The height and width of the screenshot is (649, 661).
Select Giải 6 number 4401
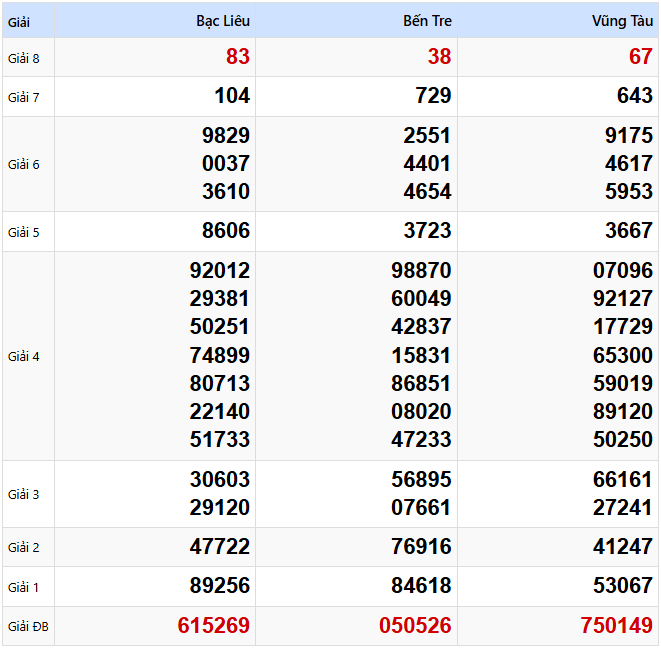click(427, 164)
